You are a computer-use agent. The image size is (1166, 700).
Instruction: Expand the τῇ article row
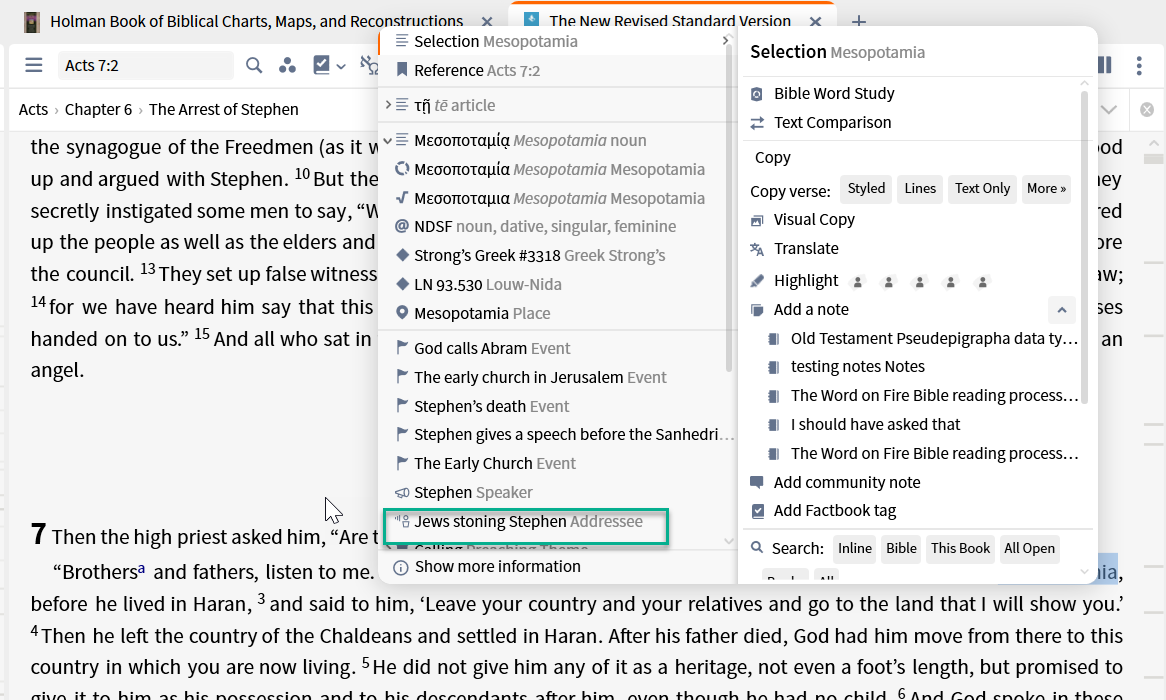[388, 105]
